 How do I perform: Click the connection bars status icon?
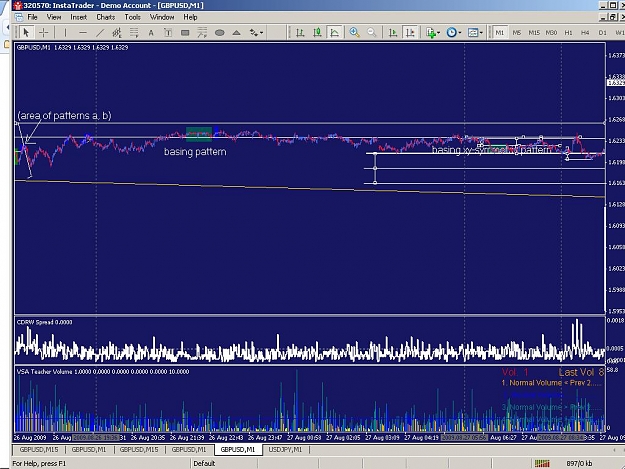[542, 463]
